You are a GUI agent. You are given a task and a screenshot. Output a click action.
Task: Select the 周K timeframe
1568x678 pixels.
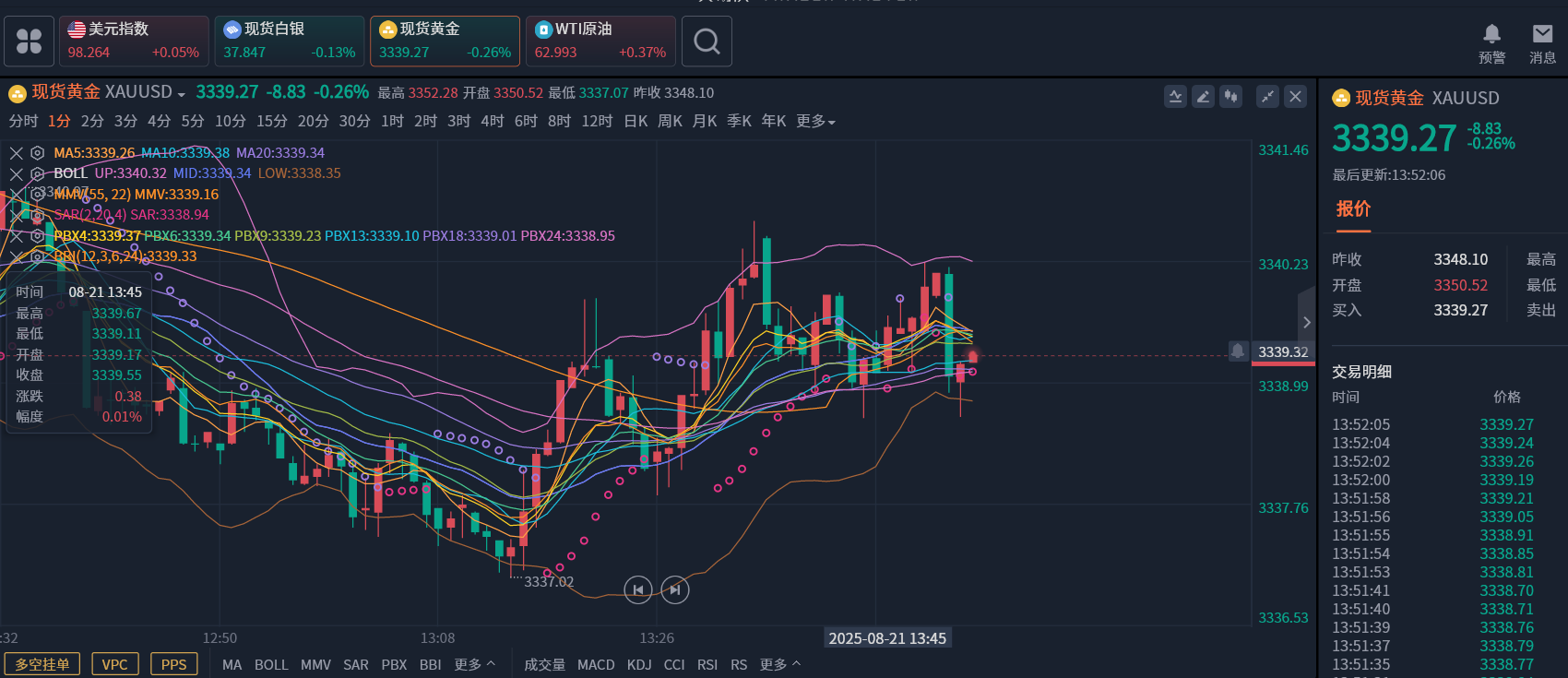click(670, 122)
